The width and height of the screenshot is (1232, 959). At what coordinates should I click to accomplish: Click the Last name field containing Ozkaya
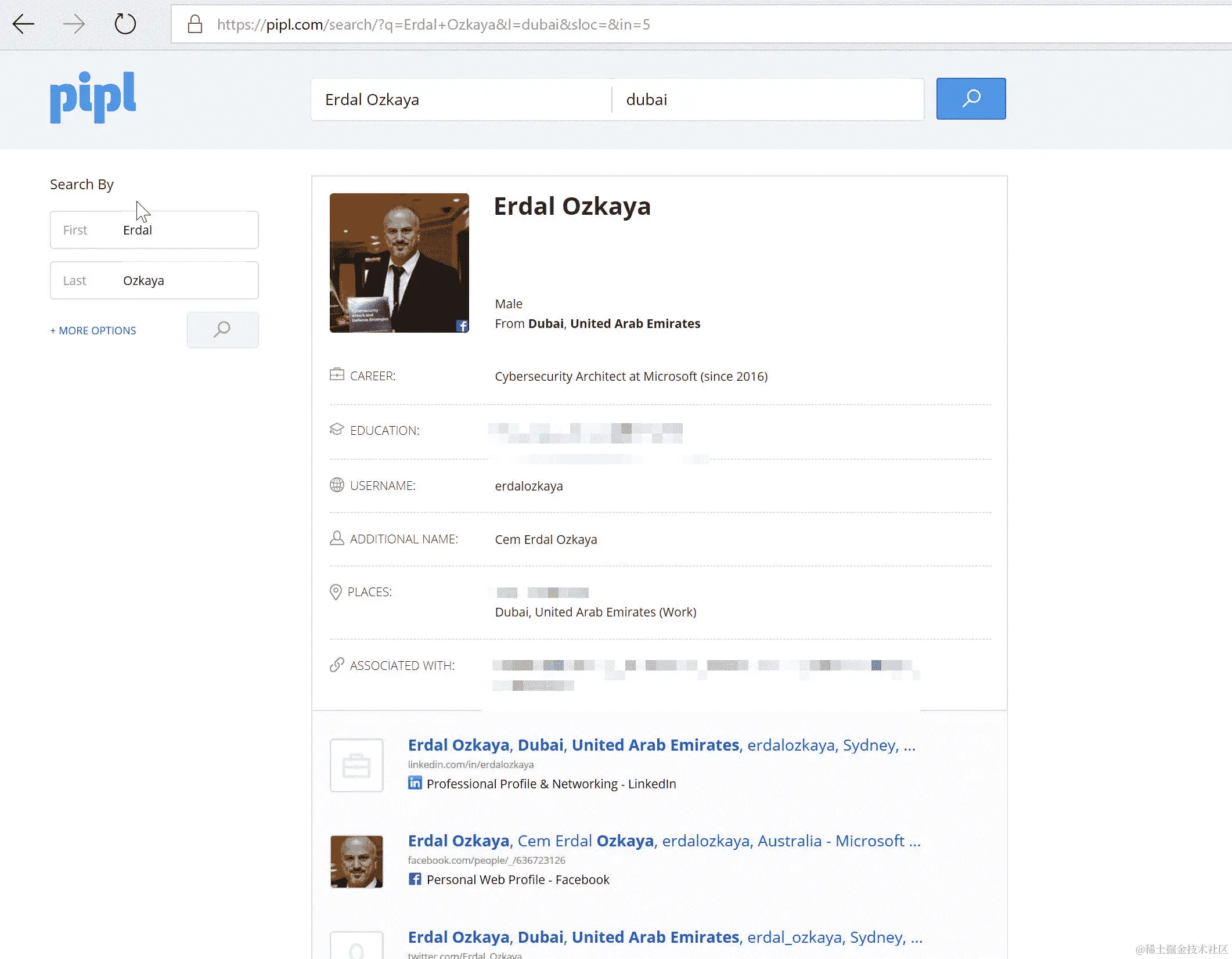pyautogui.click(x=154, y=280)
